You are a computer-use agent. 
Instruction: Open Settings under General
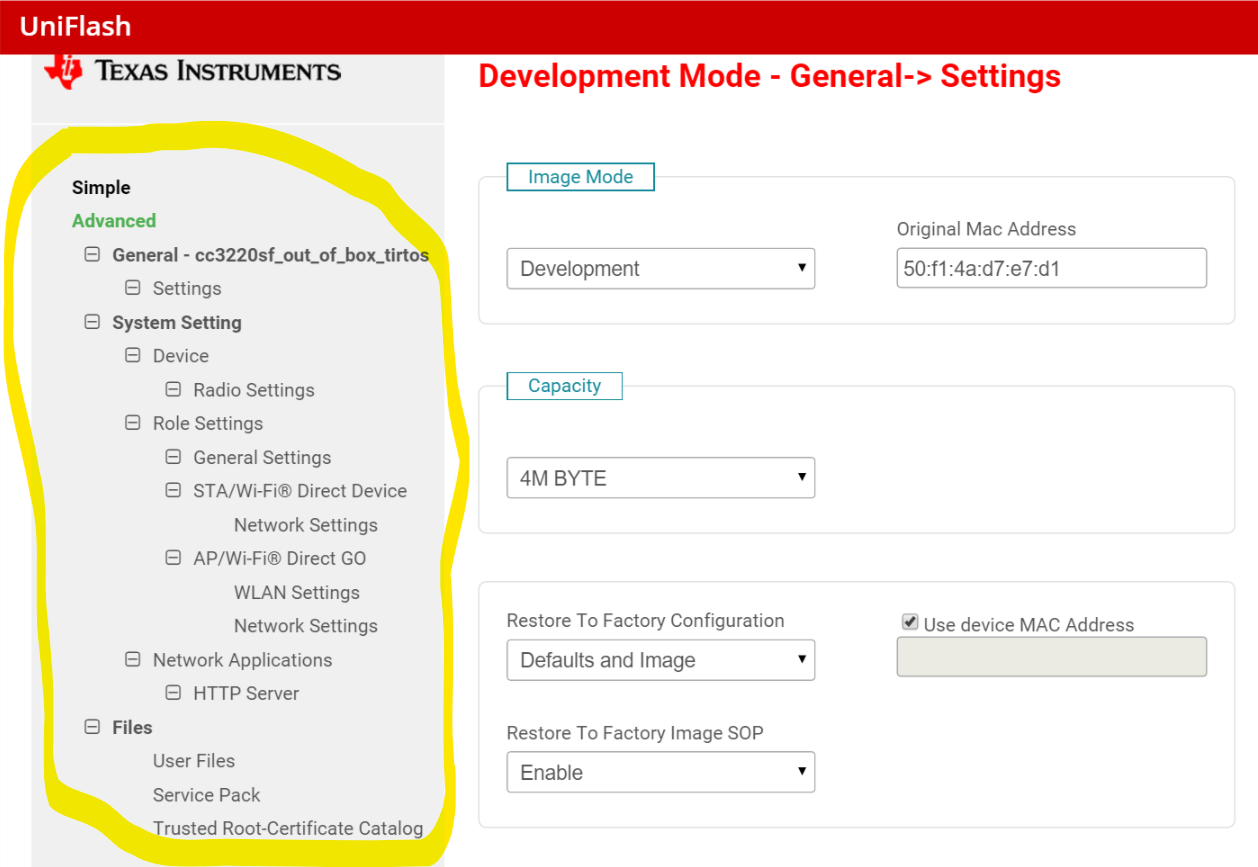click(187, 288)
